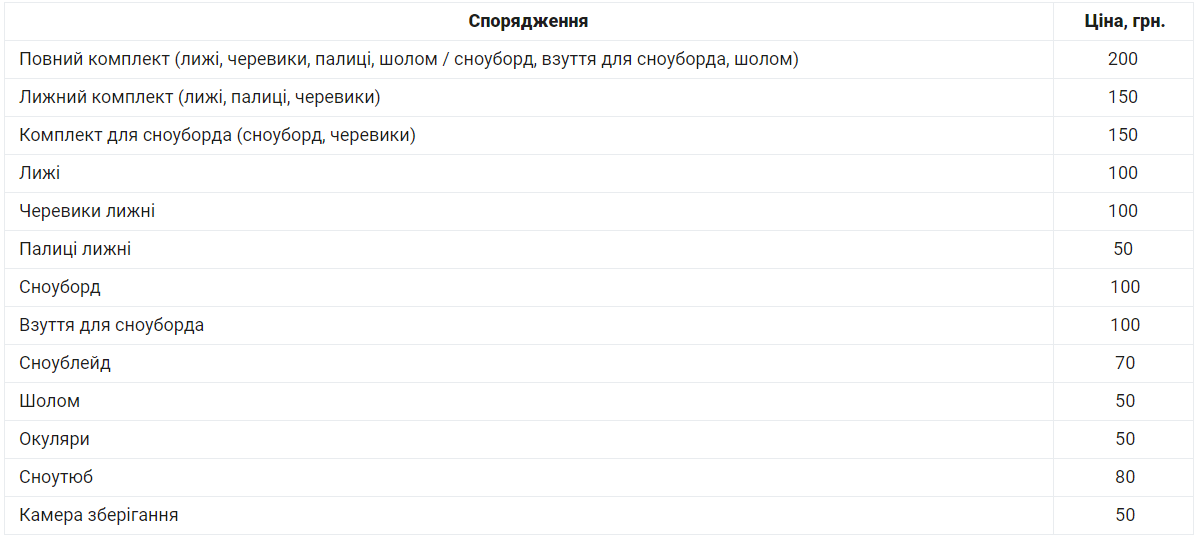
Task: Select the Сноублейд row label
Action: pos(65,363)
